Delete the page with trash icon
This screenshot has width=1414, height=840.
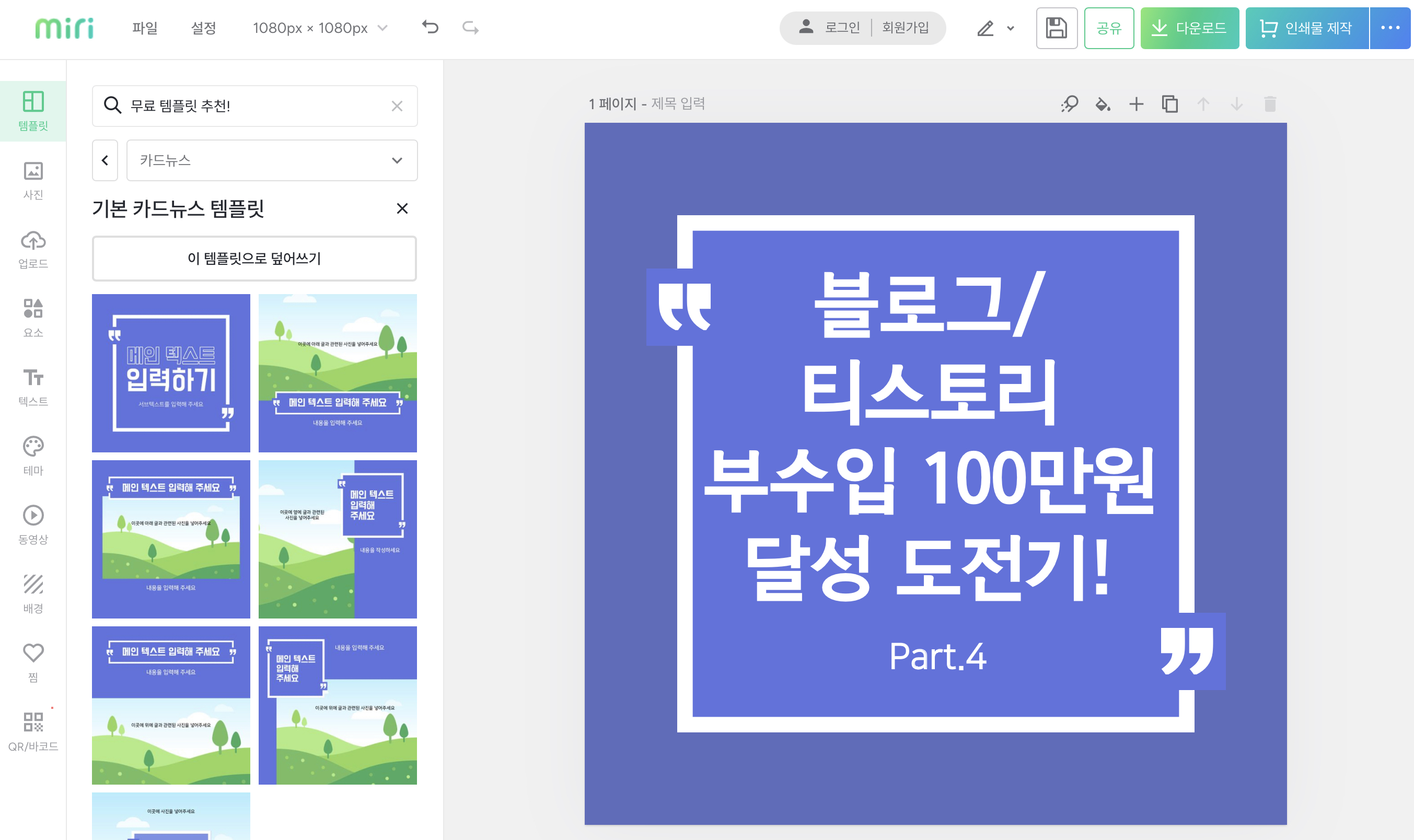coord(1270,104)
